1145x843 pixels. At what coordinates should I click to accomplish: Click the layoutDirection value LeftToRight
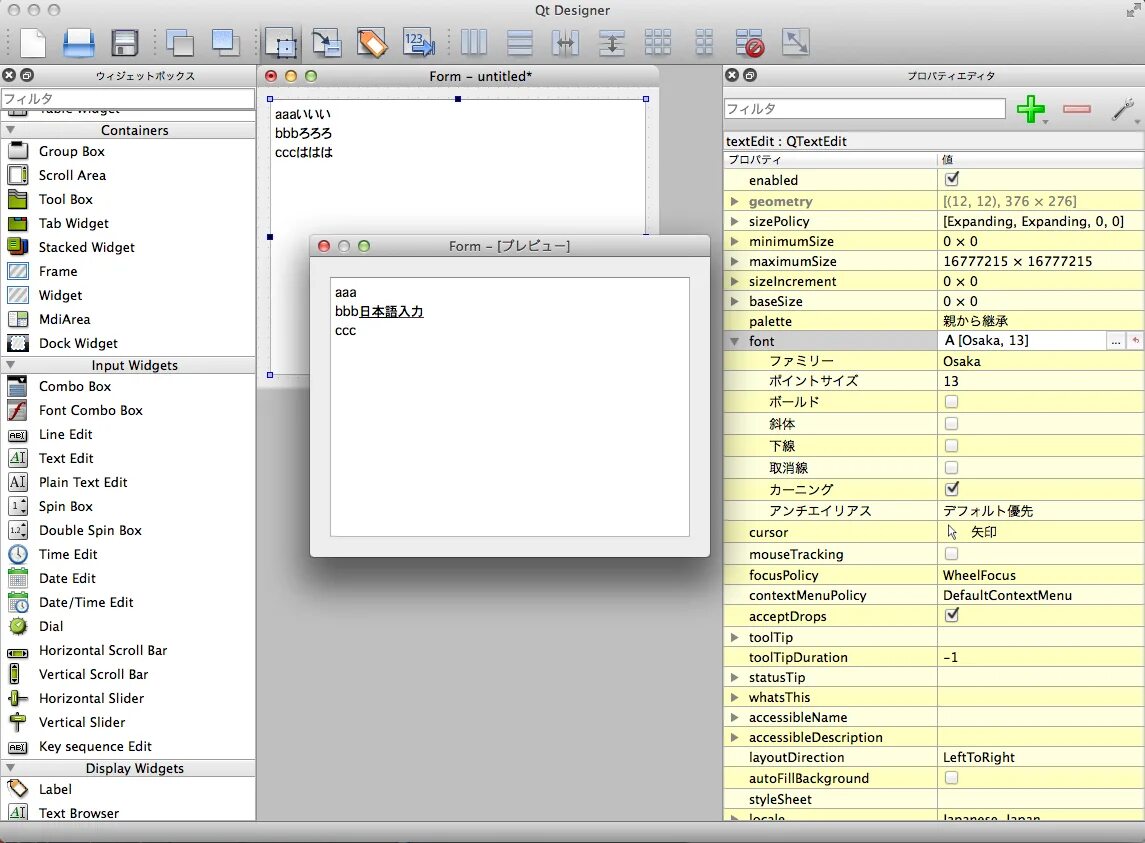click(x=979, y=758)
